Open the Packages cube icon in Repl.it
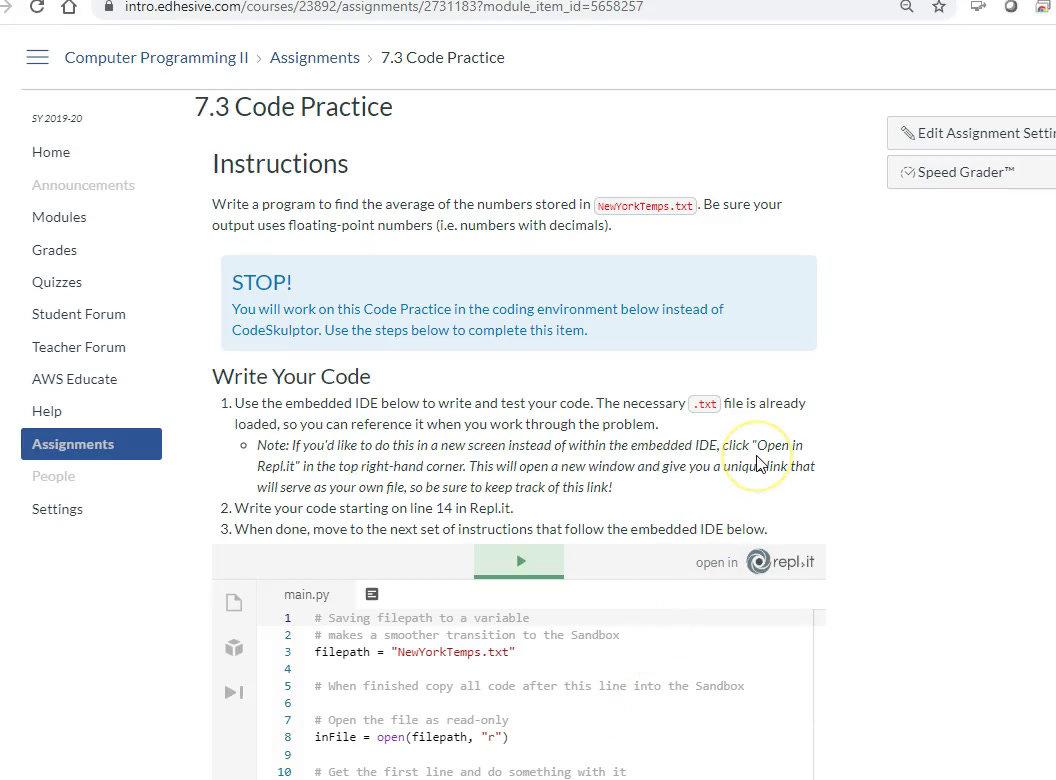This screenshot has width=1056, height=780. click(x=234, y=647)
